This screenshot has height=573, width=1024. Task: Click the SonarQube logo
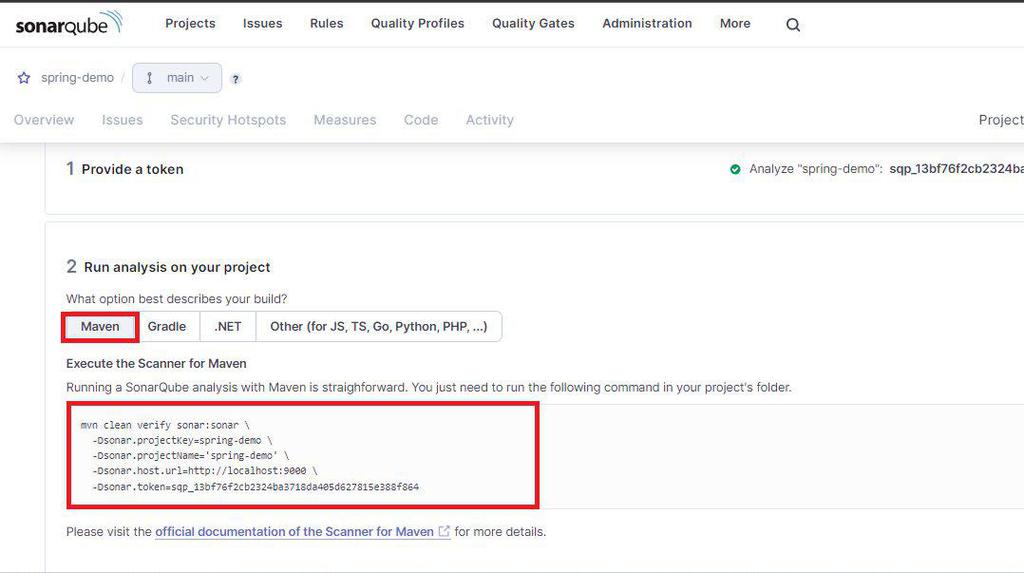click(x=69, y=24)
